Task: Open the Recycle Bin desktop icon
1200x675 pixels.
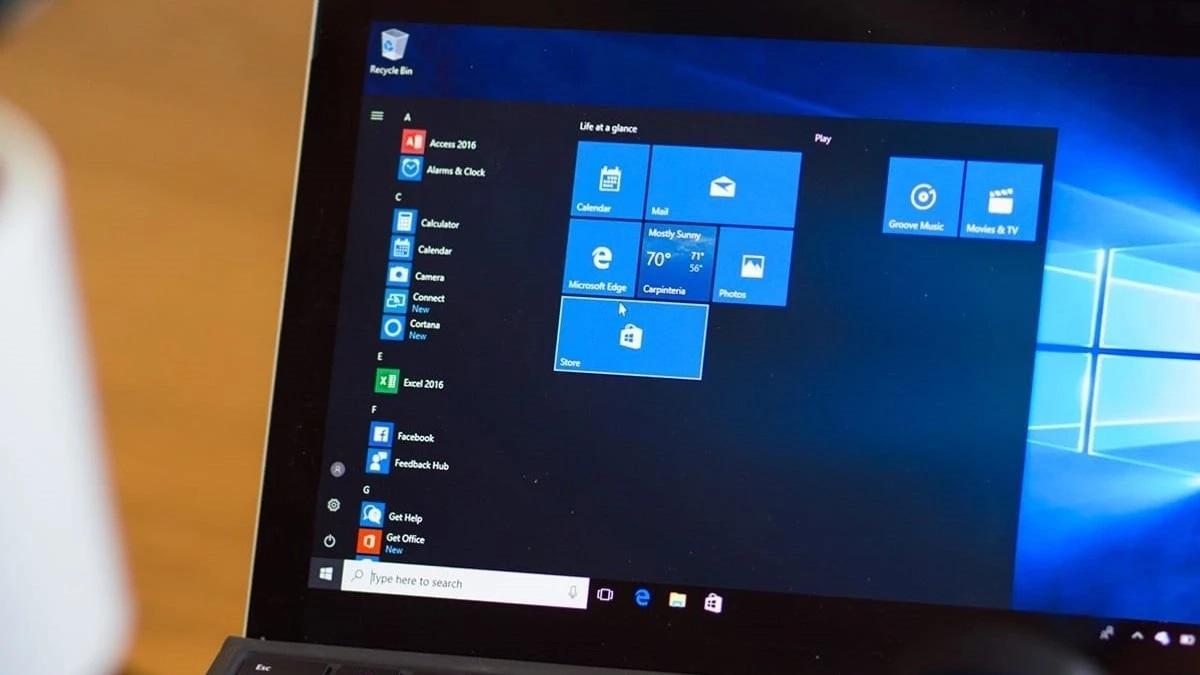Action: click(x=392, y=52)
